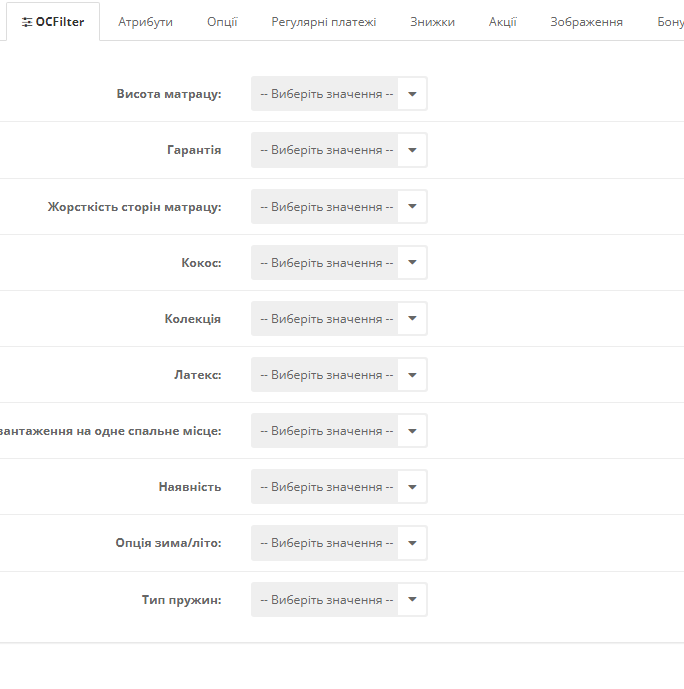Open the Опції tab

coord(222,22)
